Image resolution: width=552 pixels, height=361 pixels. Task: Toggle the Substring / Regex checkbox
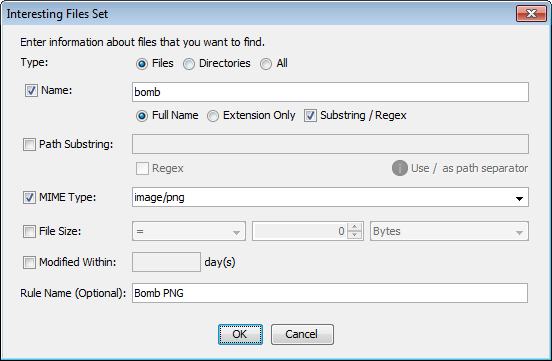(x=310, y=116)
